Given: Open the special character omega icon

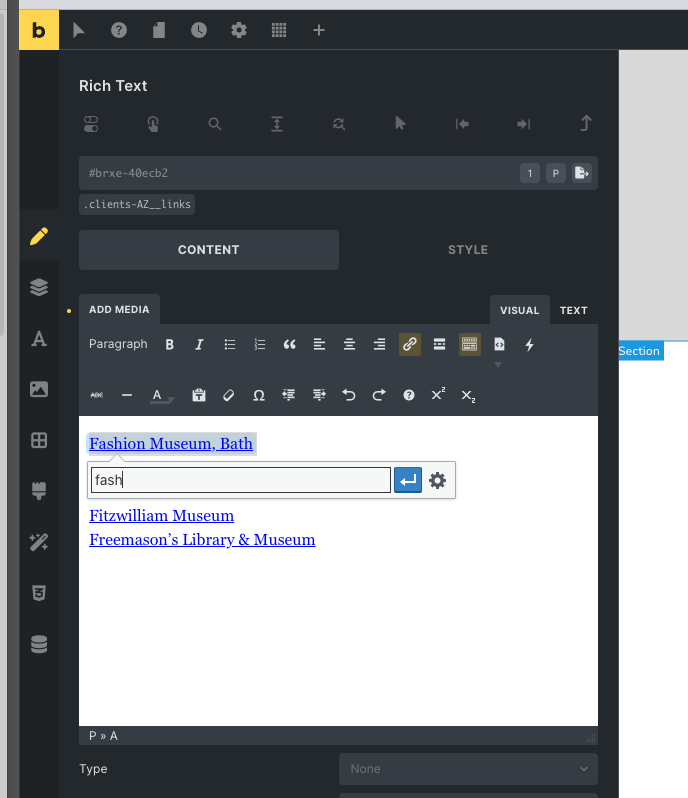Looking at the screenshot, I should [x=259, y=395].
